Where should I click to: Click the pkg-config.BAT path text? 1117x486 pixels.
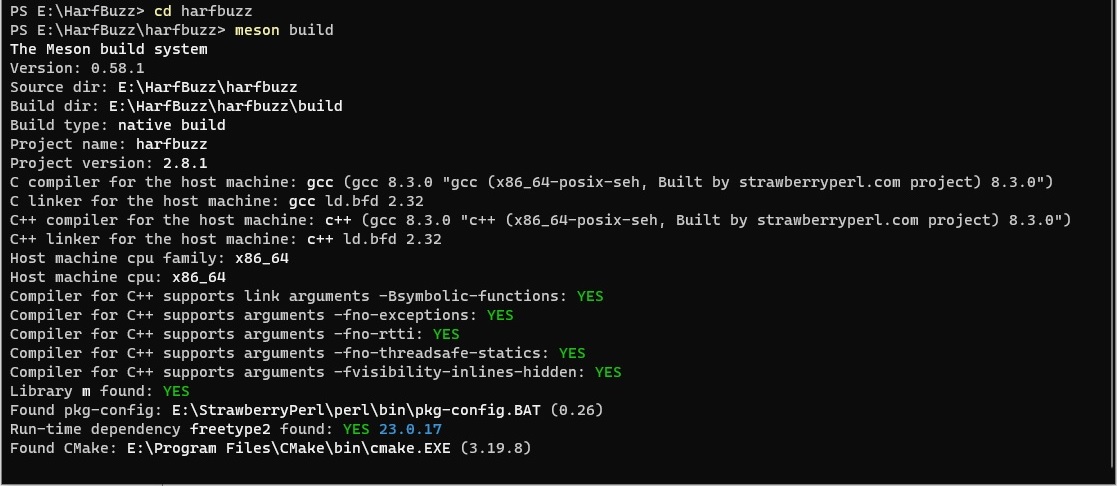[x=356, y=410]
